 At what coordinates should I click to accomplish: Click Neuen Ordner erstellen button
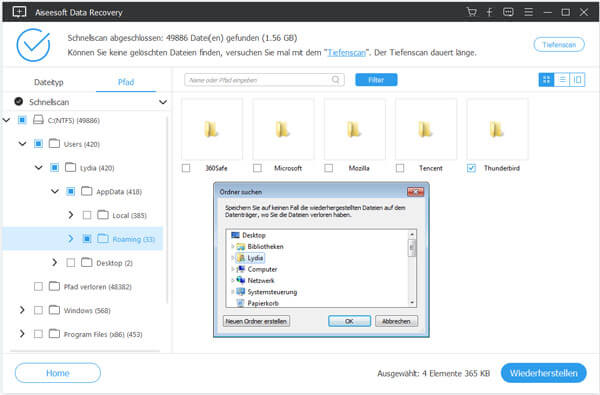click(256, 321)
